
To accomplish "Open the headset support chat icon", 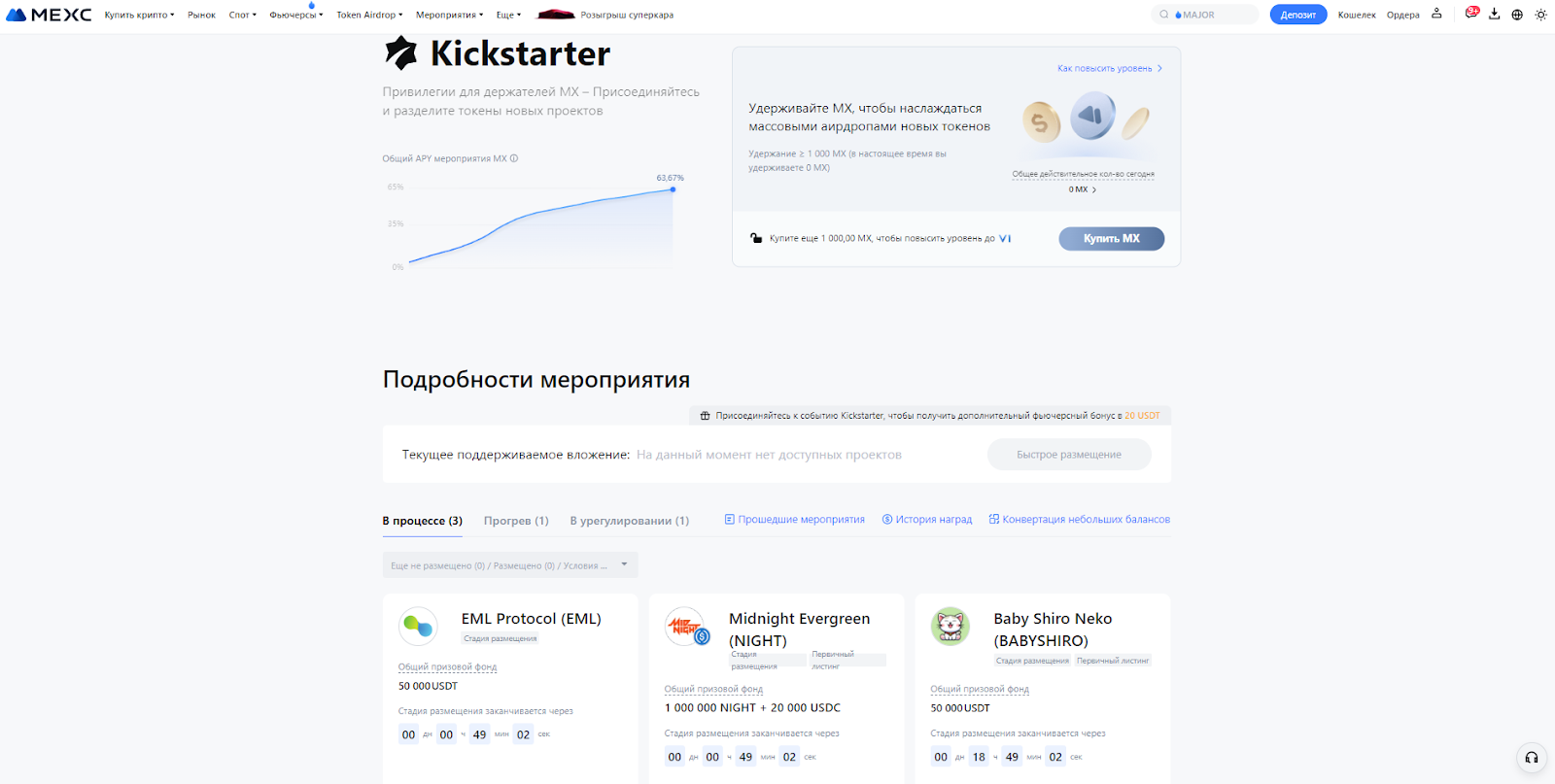I will (1532, 758).
